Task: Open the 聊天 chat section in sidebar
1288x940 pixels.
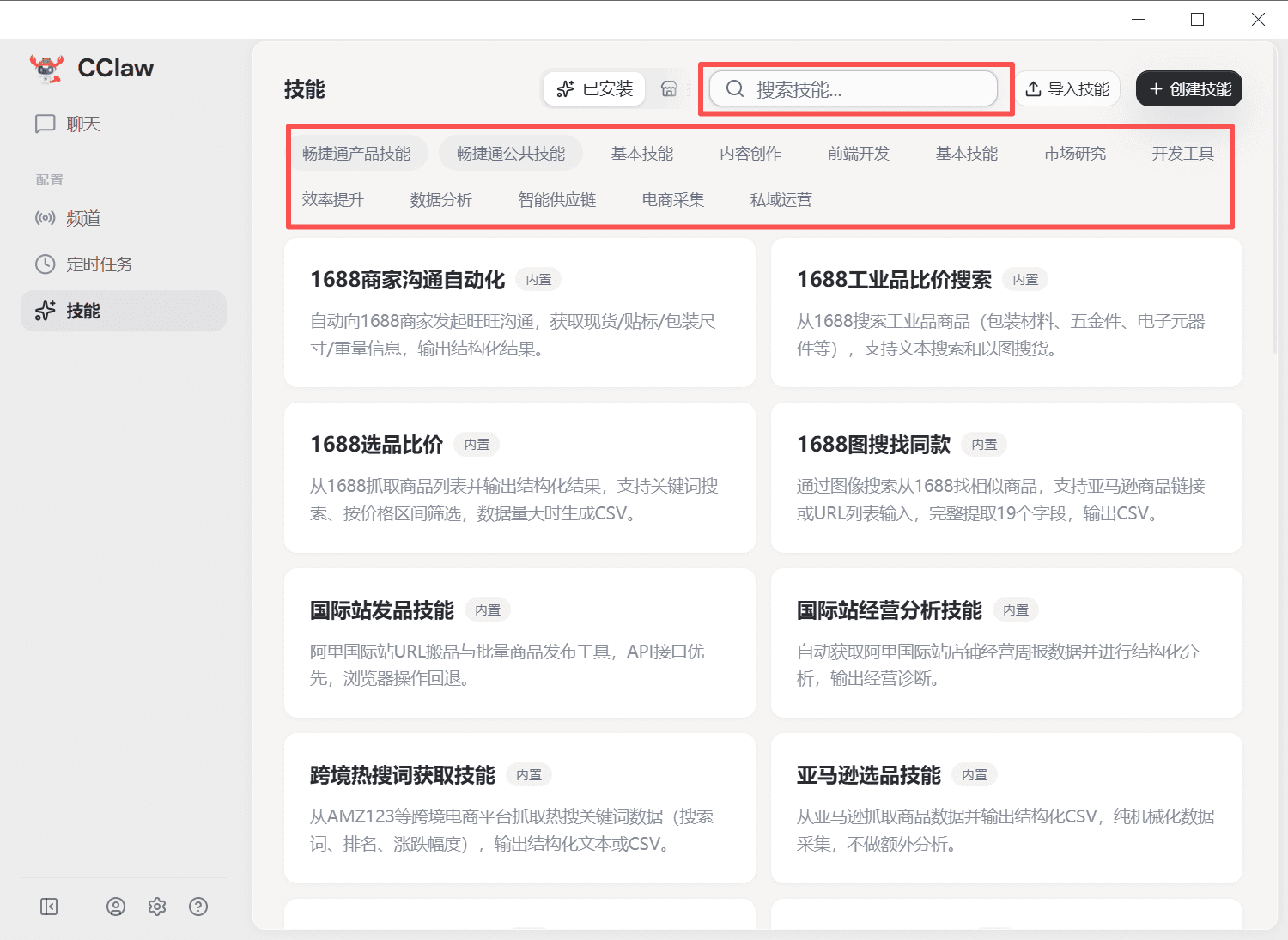Action: click(x=82, y=124)
